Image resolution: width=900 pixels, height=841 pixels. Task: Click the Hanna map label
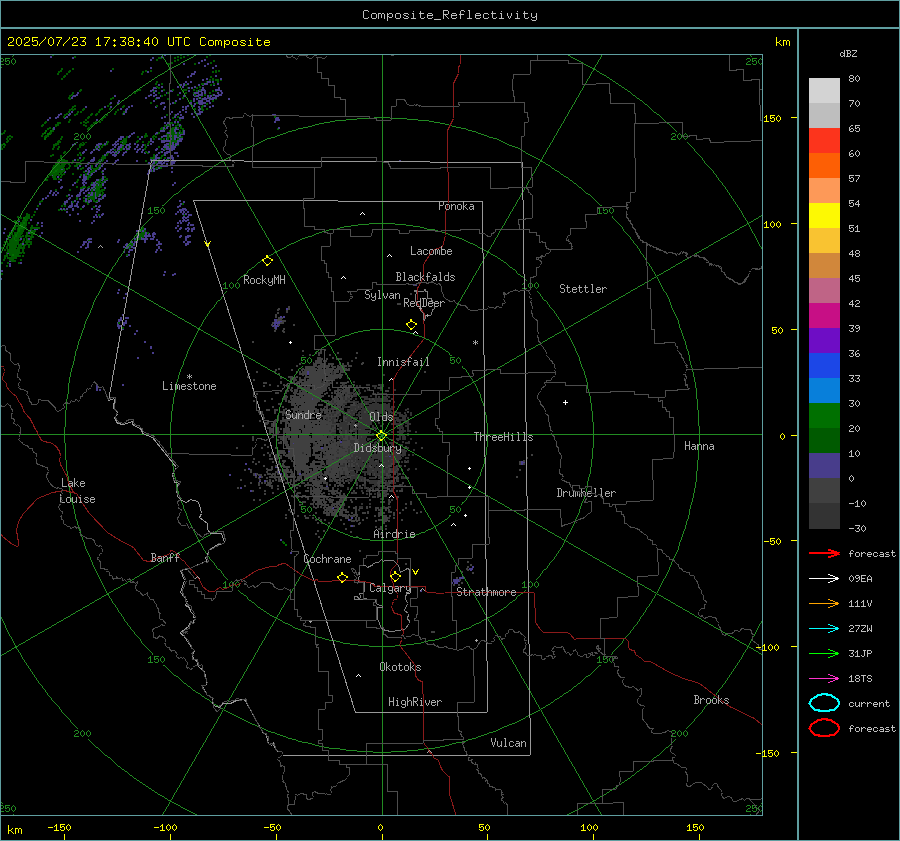pos(699,446)
